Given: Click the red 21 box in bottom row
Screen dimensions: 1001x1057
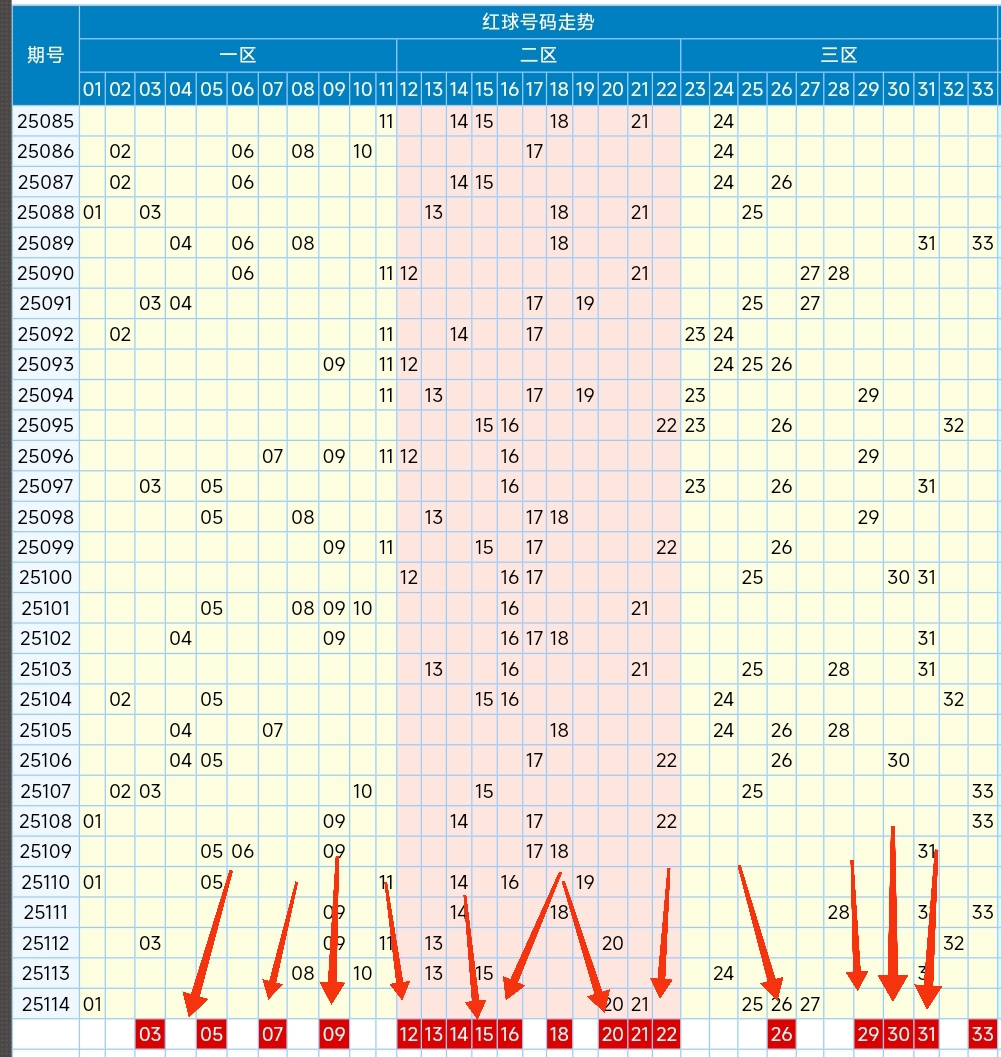Looking at the screenshot, I should (x=640, y=1033).
